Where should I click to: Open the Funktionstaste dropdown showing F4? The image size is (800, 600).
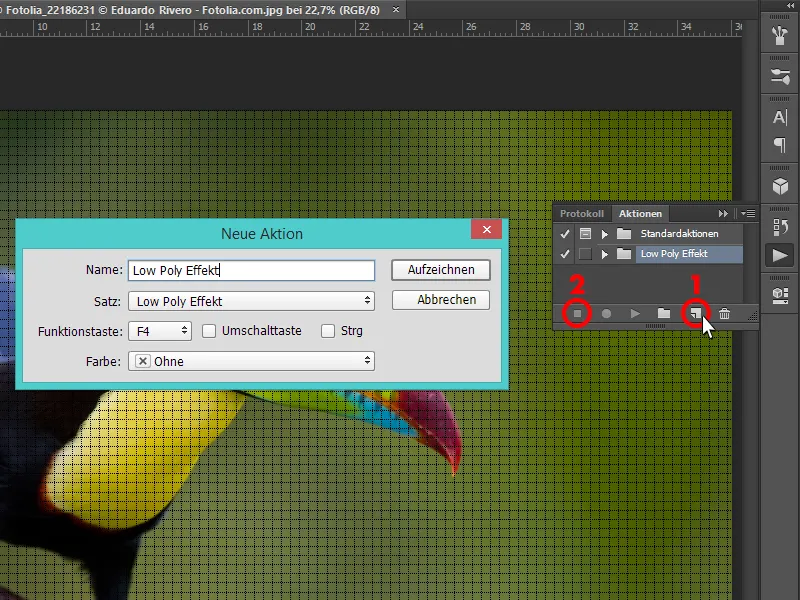pos(160,330)
